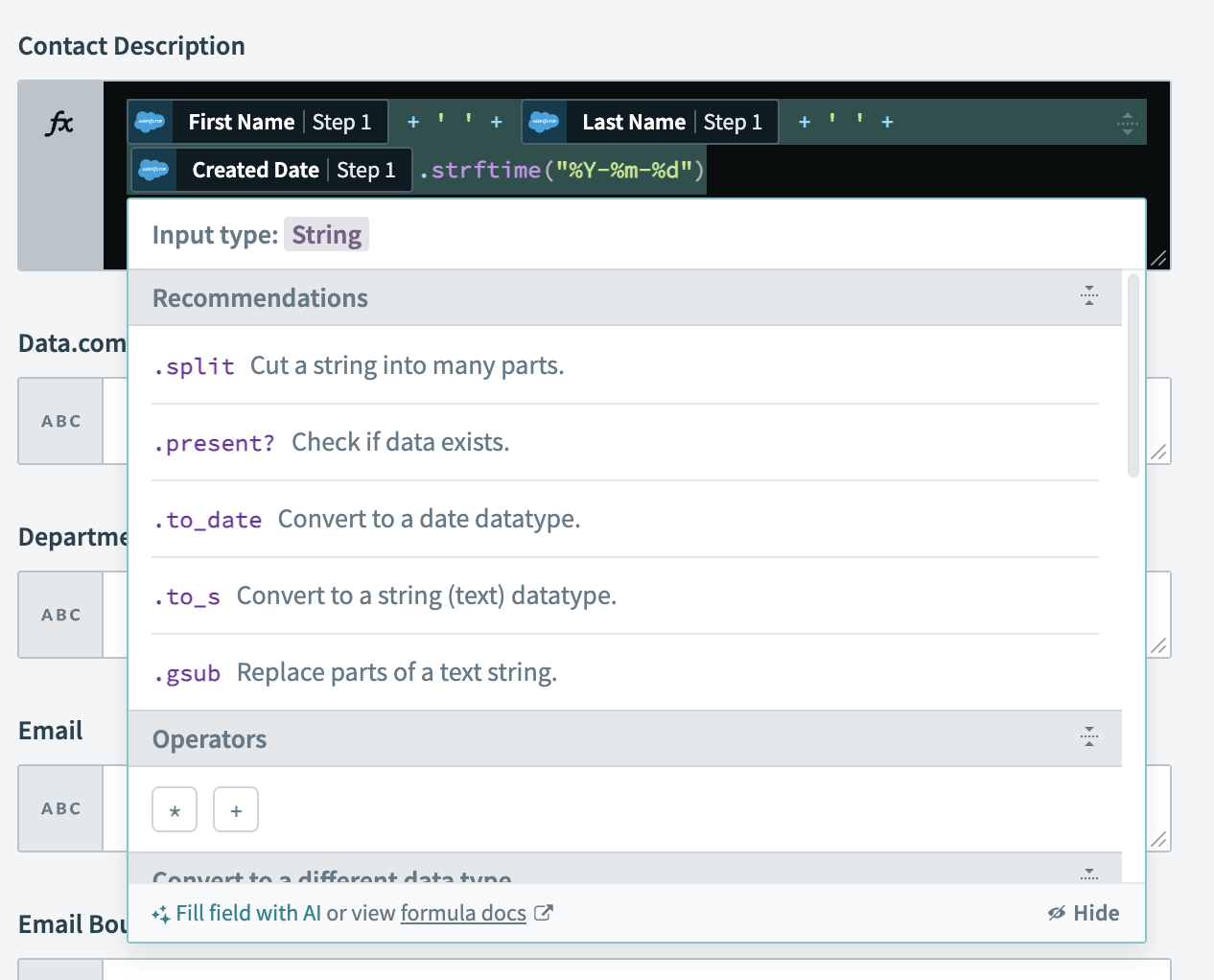This screenshot has height=980, width=1214.
Task: Insert the plus operator button
Action: pos(236,810)
